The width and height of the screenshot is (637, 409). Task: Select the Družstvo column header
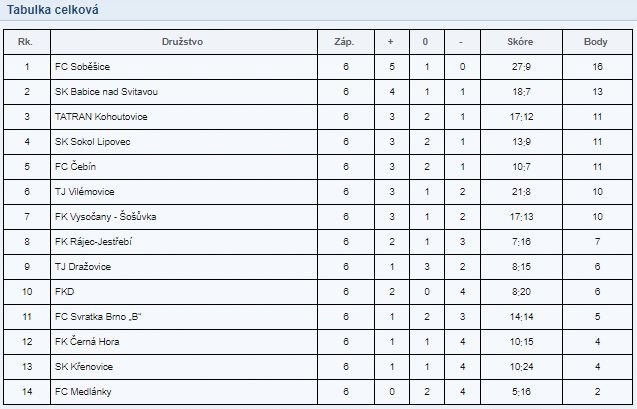coord(182,42)
